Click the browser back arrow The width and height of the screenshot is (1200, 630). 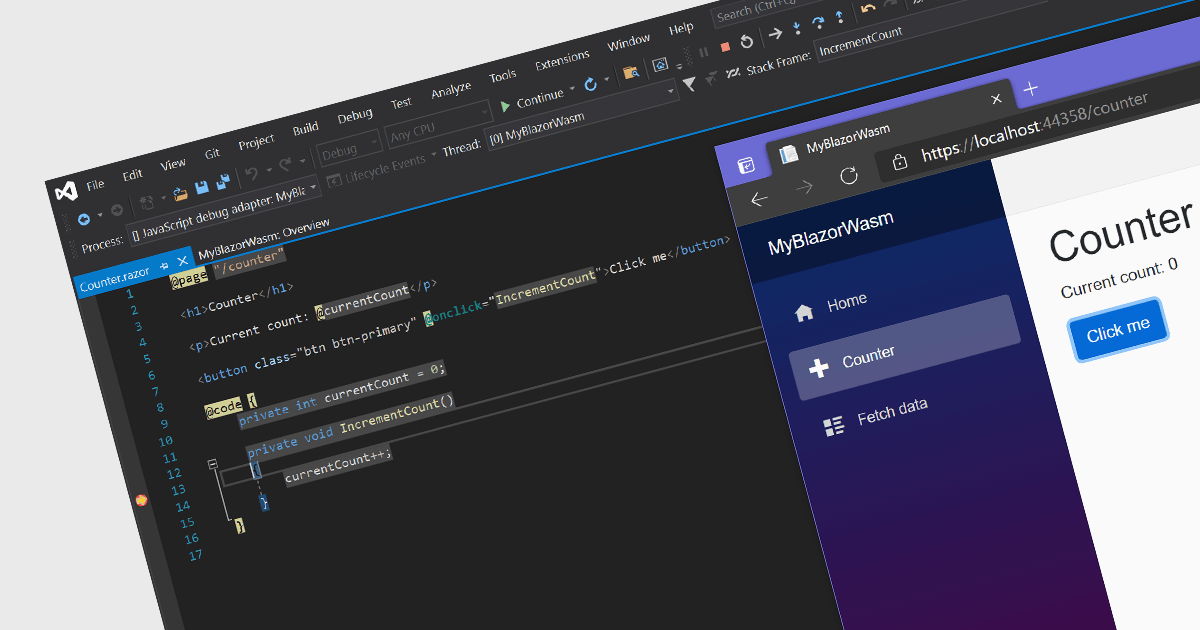759,198
